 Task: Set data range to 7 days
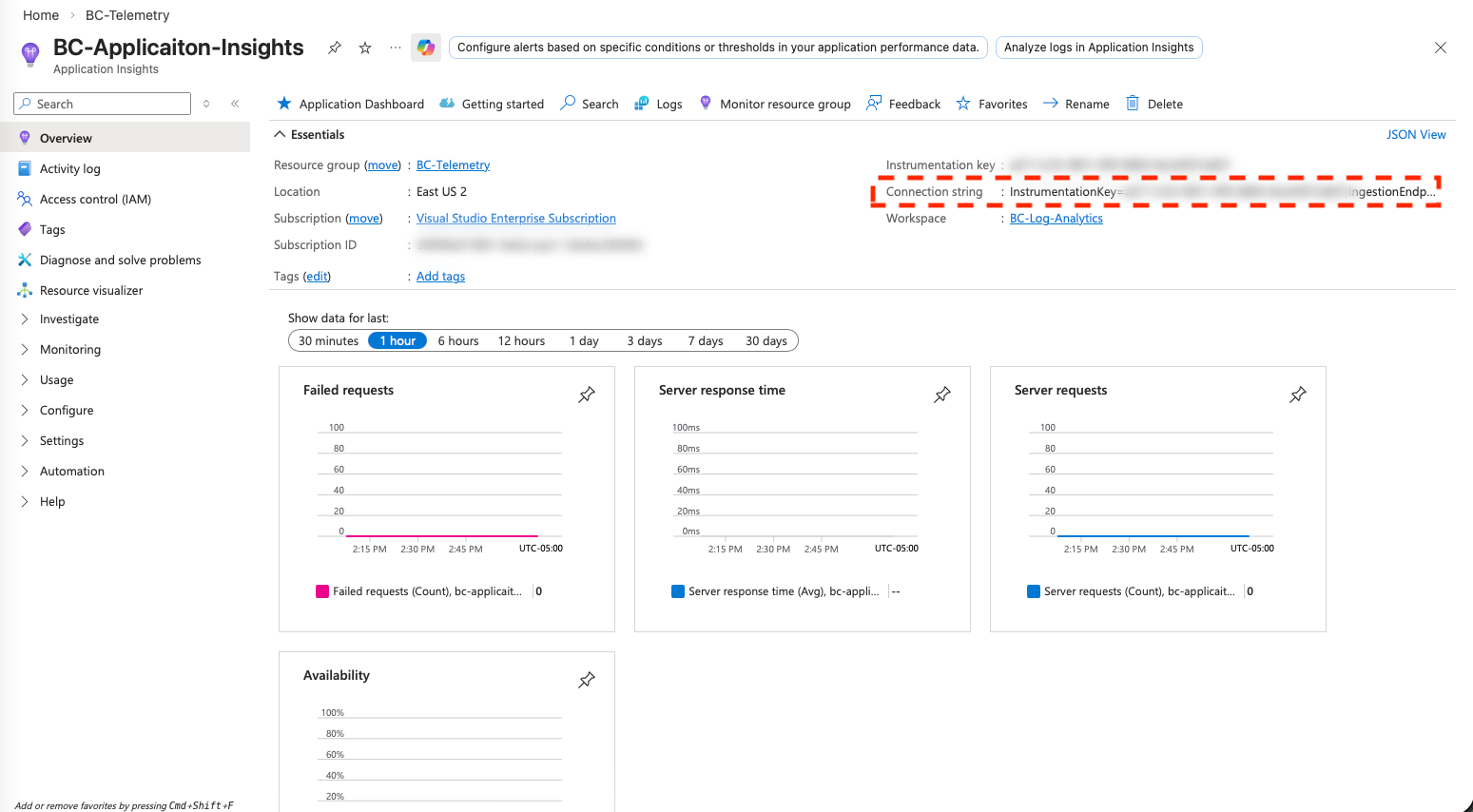[706, 340]
